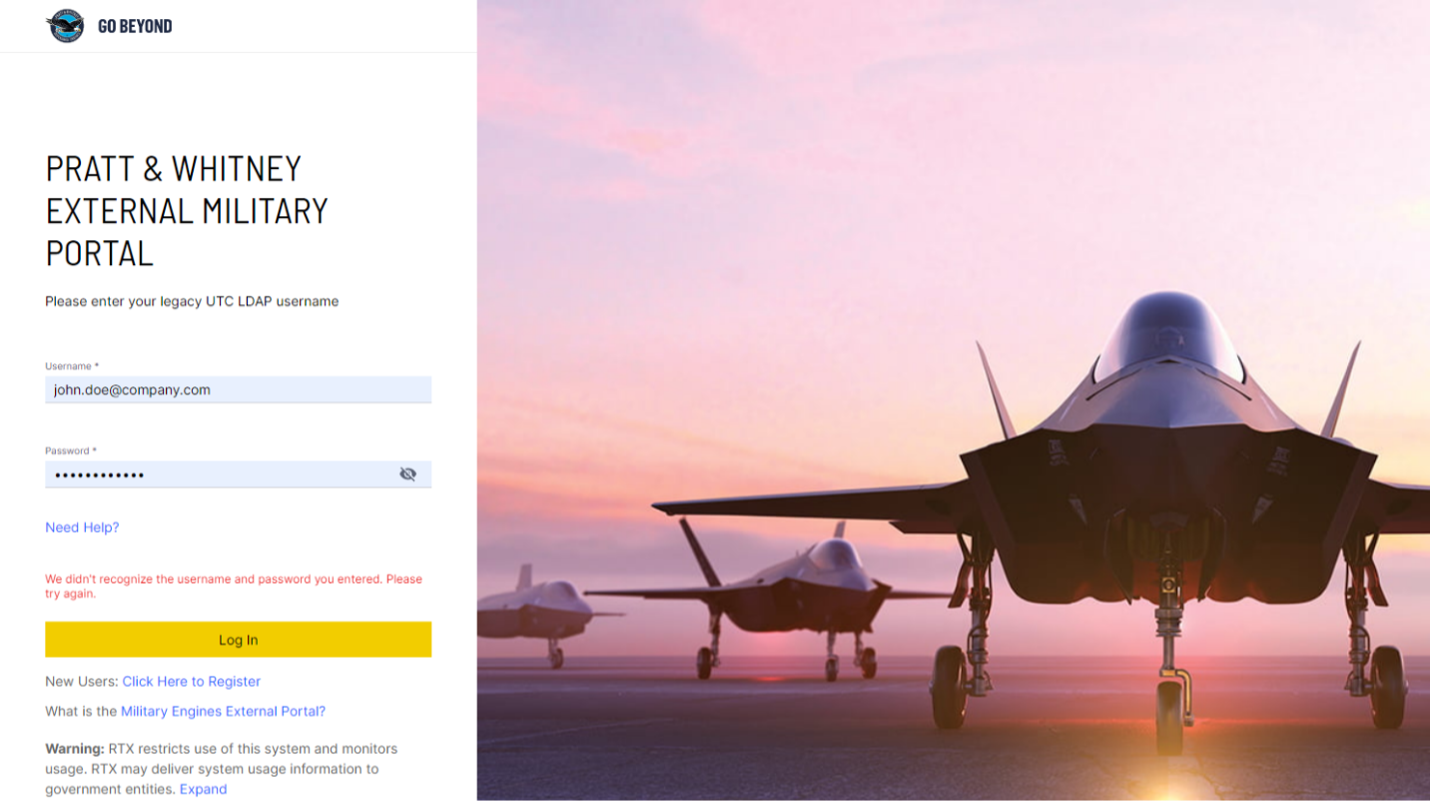Screen dimensions: 1430x803
Task: Click the GO BEYOND header text
Action: click(x=135, y=27)
